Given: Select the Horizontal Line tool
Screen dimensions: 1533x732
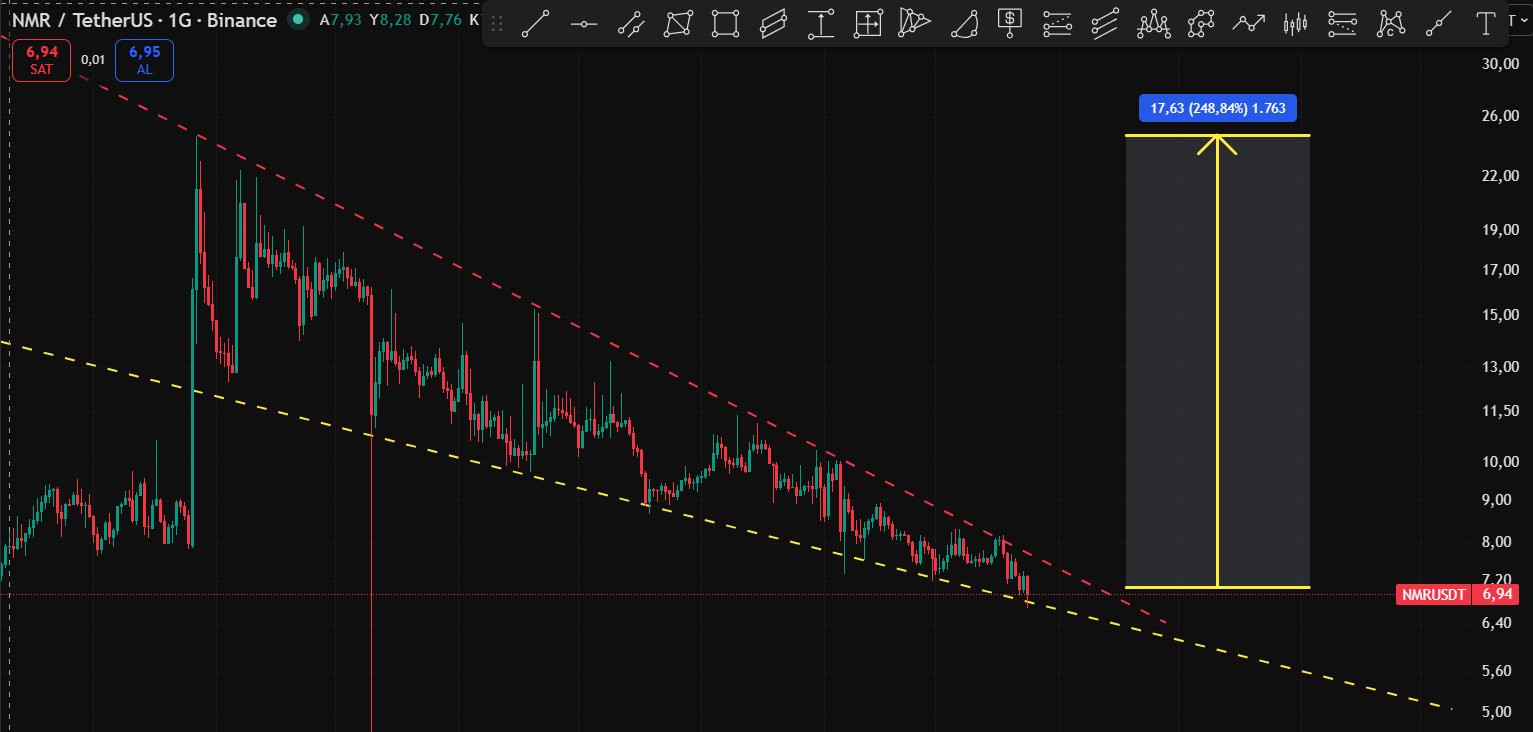Looking at the screenshot, I should (584, 23).
